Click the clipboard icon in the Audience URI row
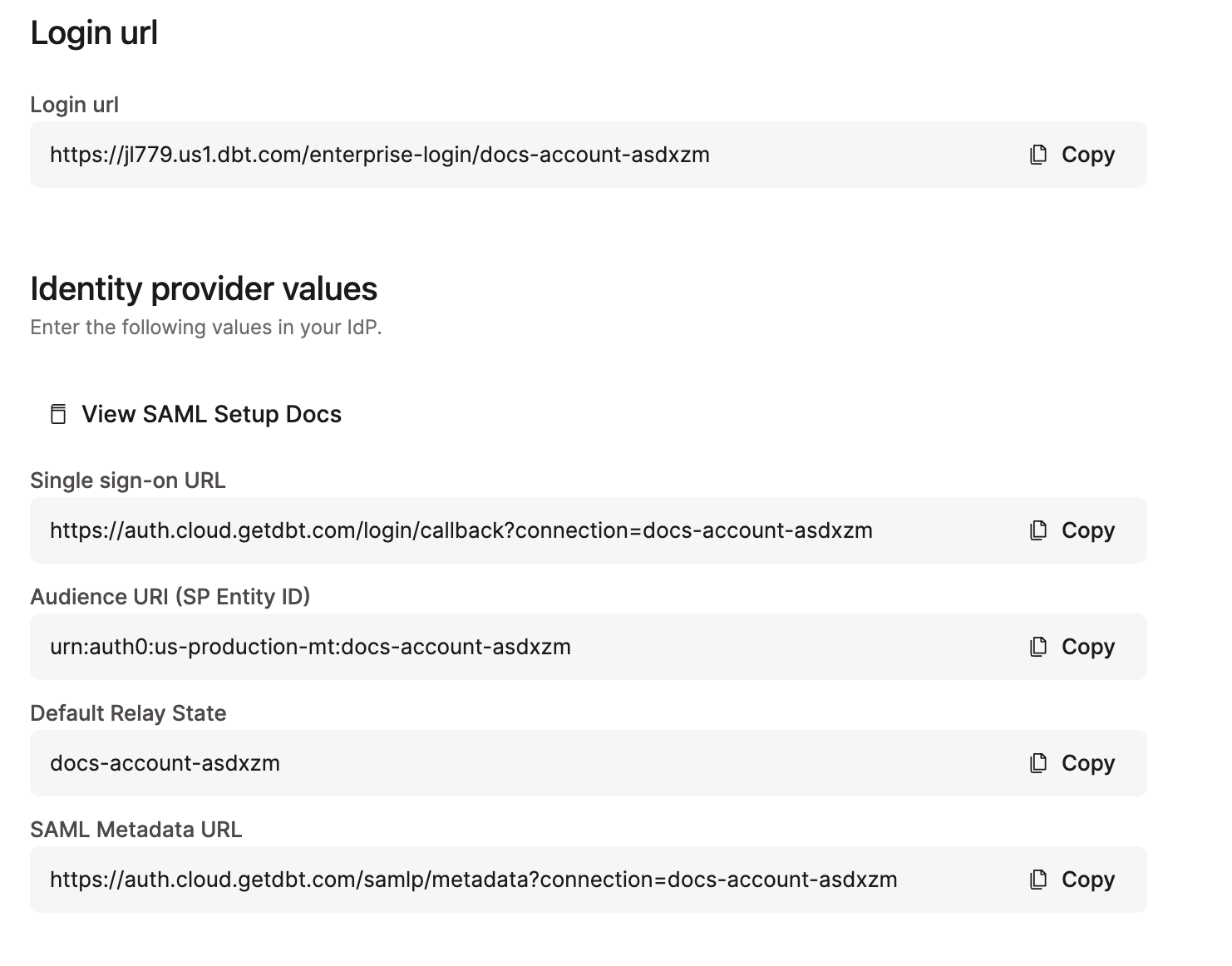This screenshot has height=966, width=1232. click(x=1037, y=646)
